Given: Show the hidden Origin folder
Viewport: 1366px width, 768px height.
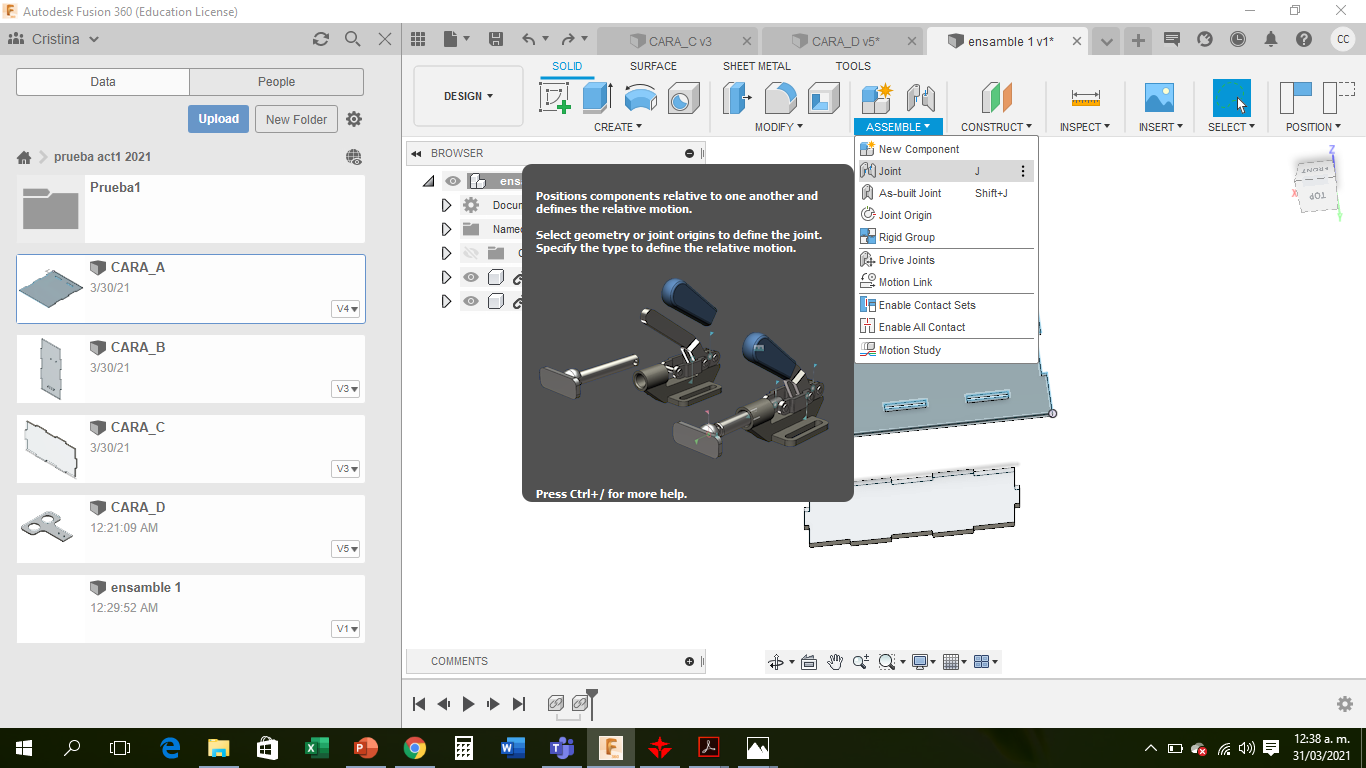Looking at the screenshot, I should (471, 253).
